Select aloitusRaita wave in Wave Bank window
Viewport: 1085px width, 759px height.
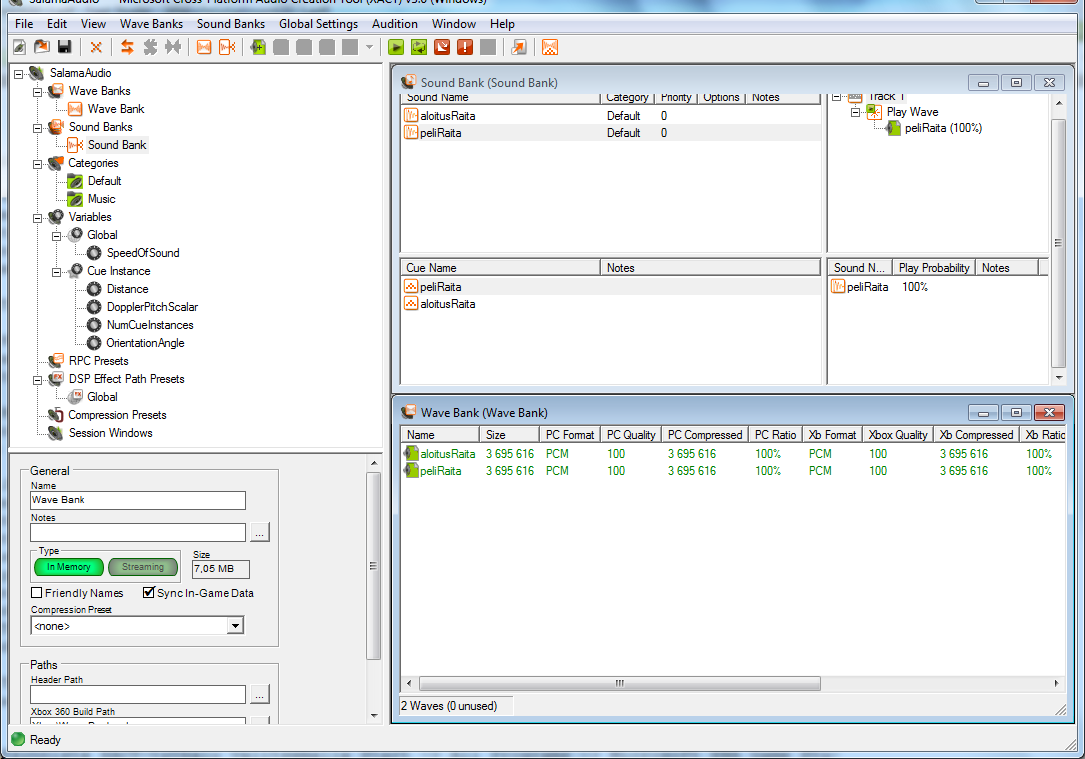click(x=447, y=454)
